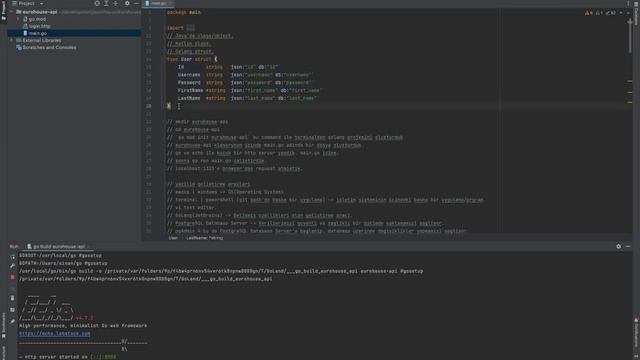
Task: Click User breadcrumb below editor
Action: (x=173, y=238)
